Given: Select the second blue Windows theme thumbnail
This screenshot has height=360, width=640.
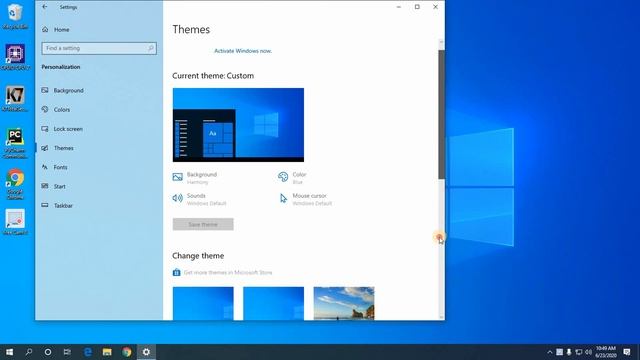Looking at the screenshot, I should point(273,303).
